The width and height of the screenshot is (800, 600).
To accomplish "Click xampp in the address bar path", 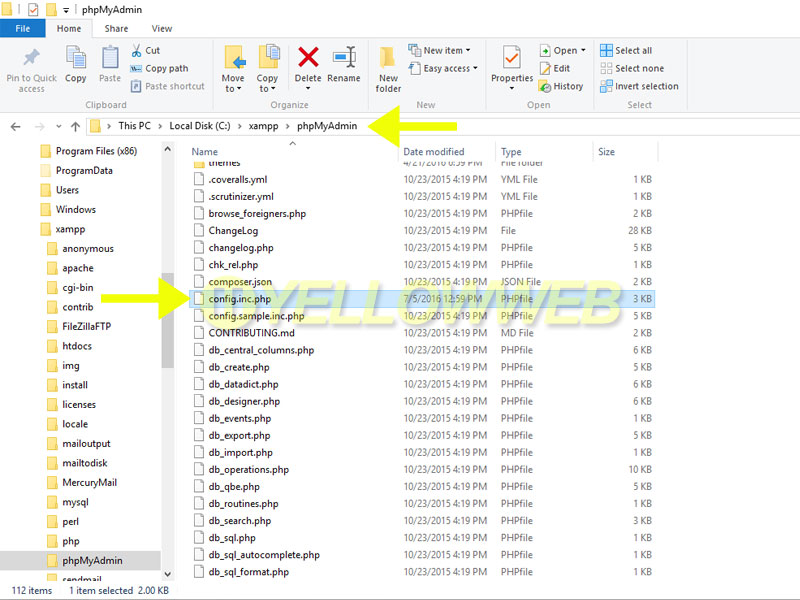I will [x=266, y=126].
